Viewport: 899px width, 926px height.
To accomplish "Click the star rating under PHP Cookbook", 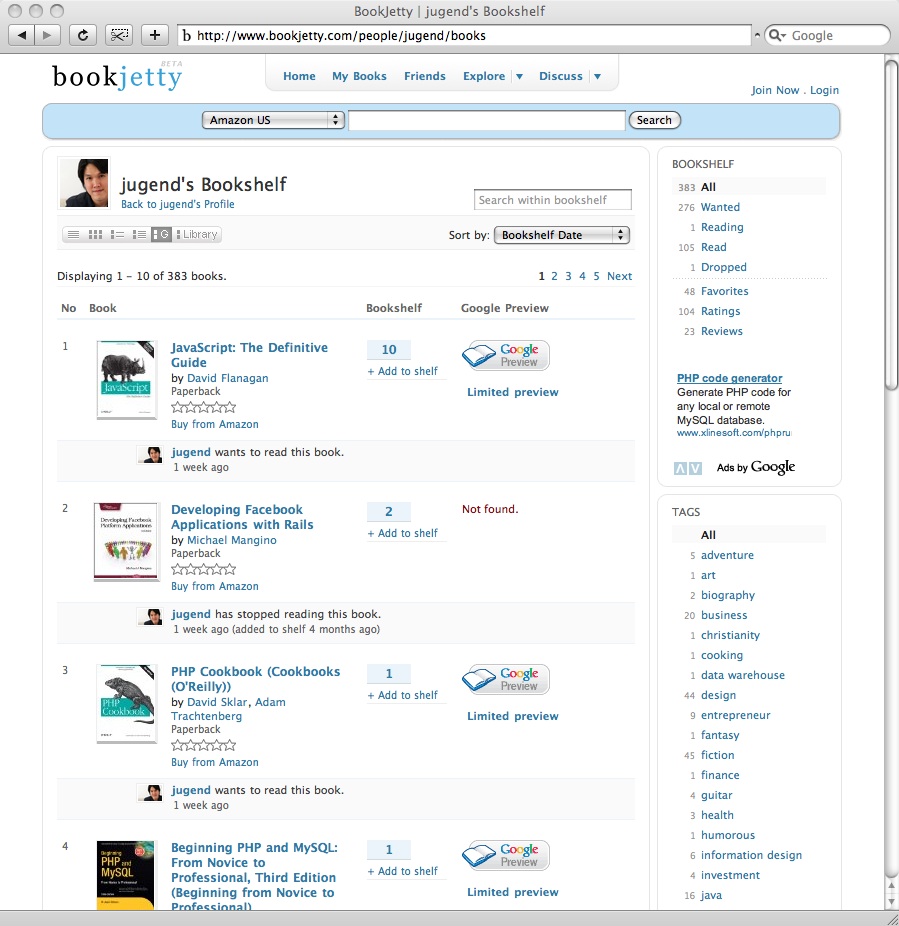I will click(x=204, y=745).
